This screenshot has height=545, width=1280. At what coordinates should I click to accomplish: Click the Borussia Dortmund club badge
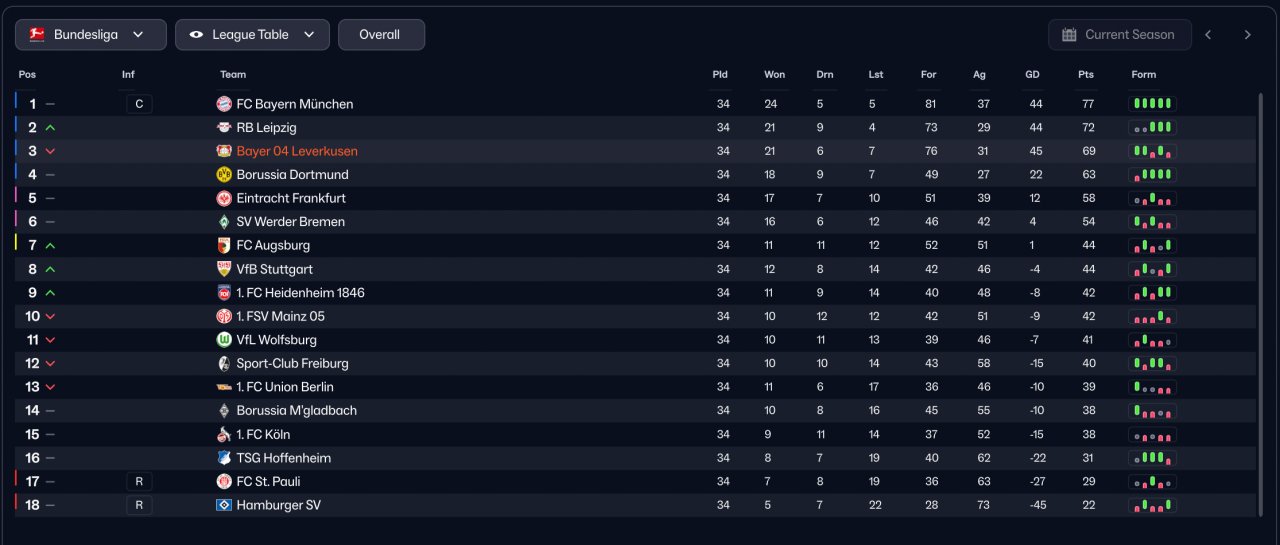pyautogui.click(x=224, y=175)
